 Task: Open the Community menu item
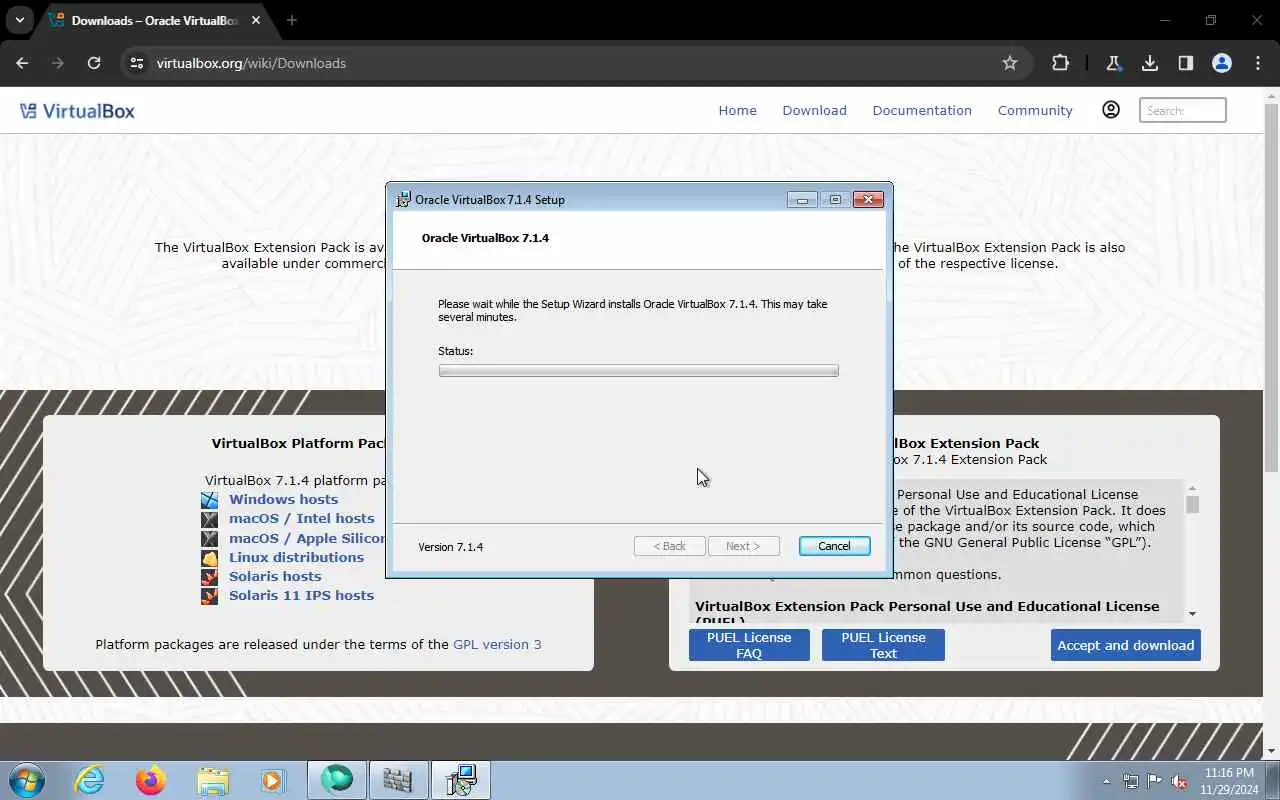point(1035,111)
